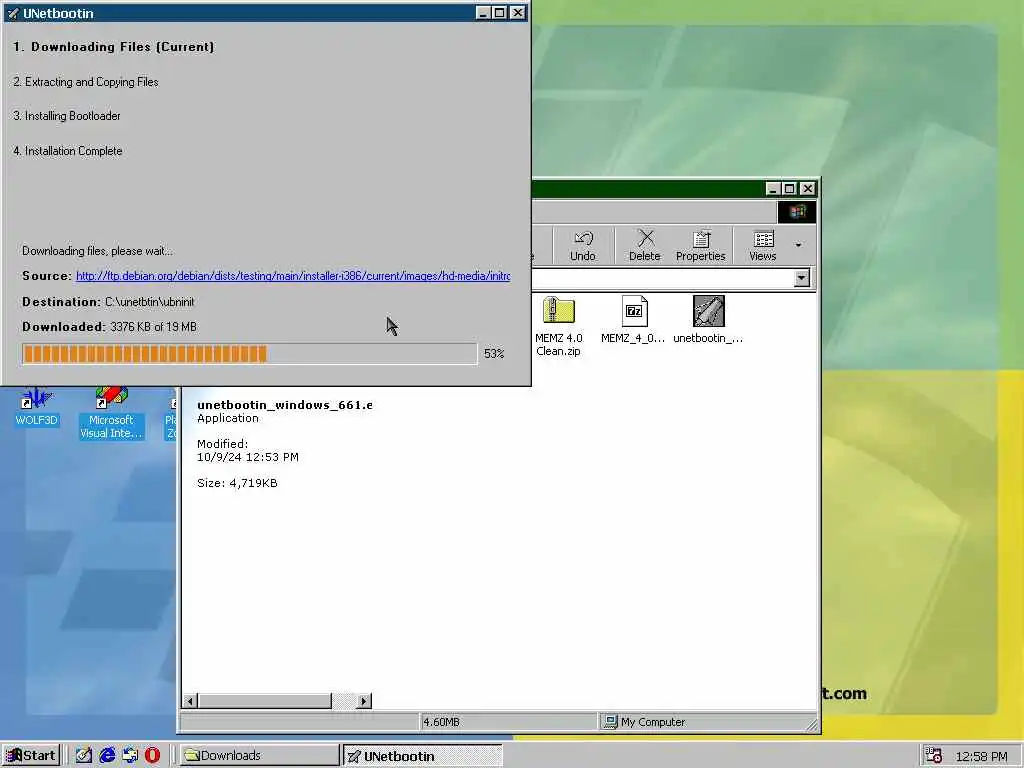Click the 12:58 PM system clock
This screenshot has width=1024, height=768.
click(x=981, y=756)
